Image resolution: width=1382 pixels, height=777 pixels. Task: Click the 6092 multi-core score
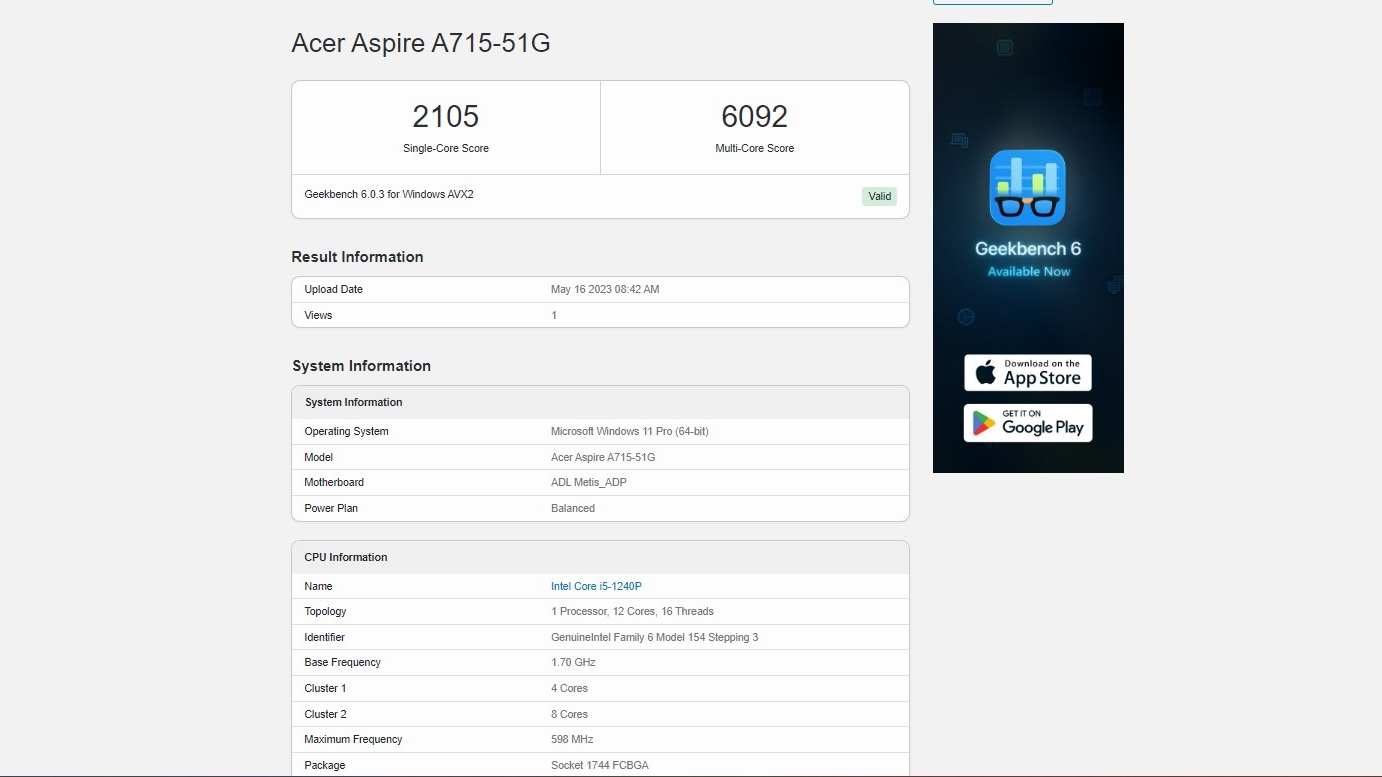click(x=754, y=117)
